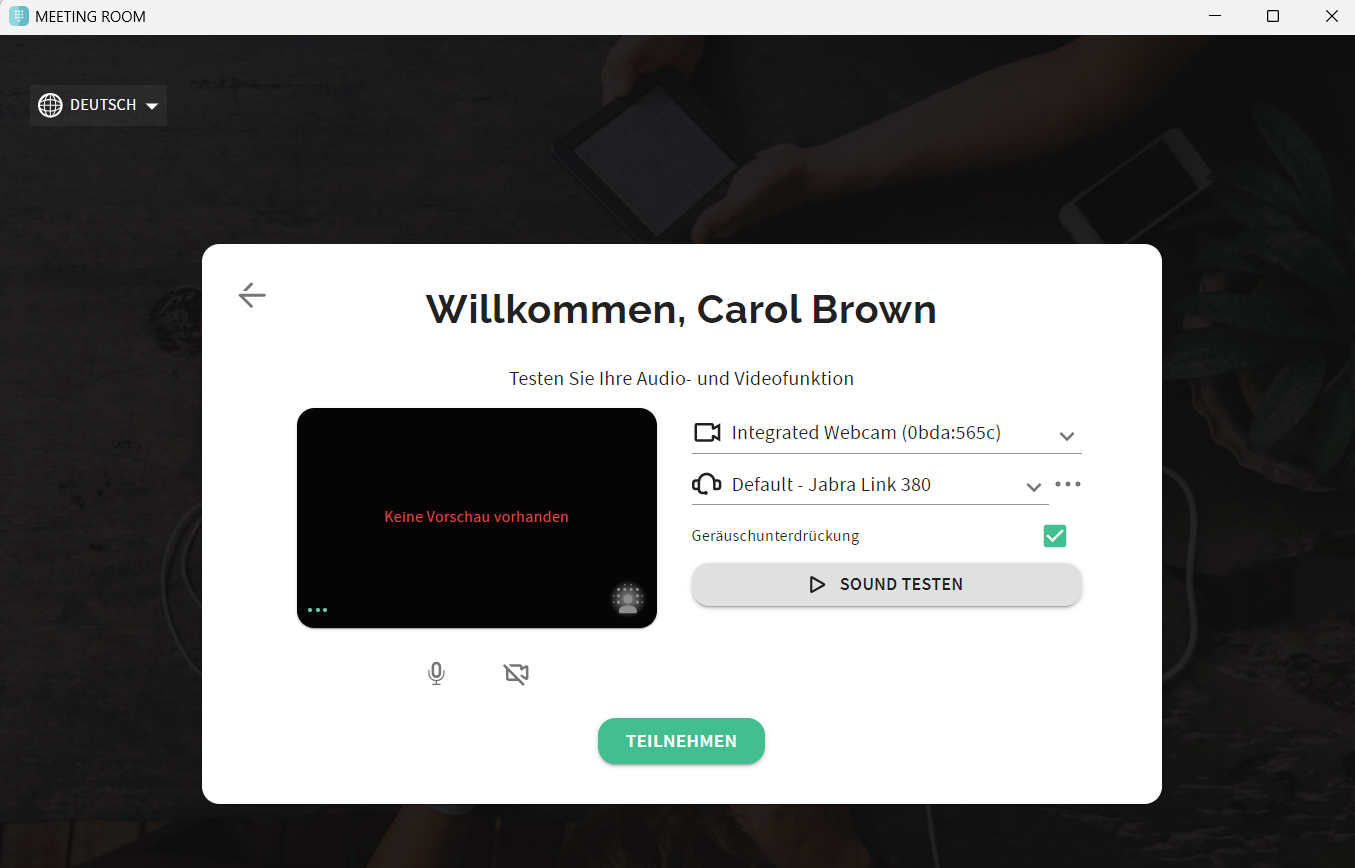Click the TEILNEHMEN button to join

click(681, 741)
